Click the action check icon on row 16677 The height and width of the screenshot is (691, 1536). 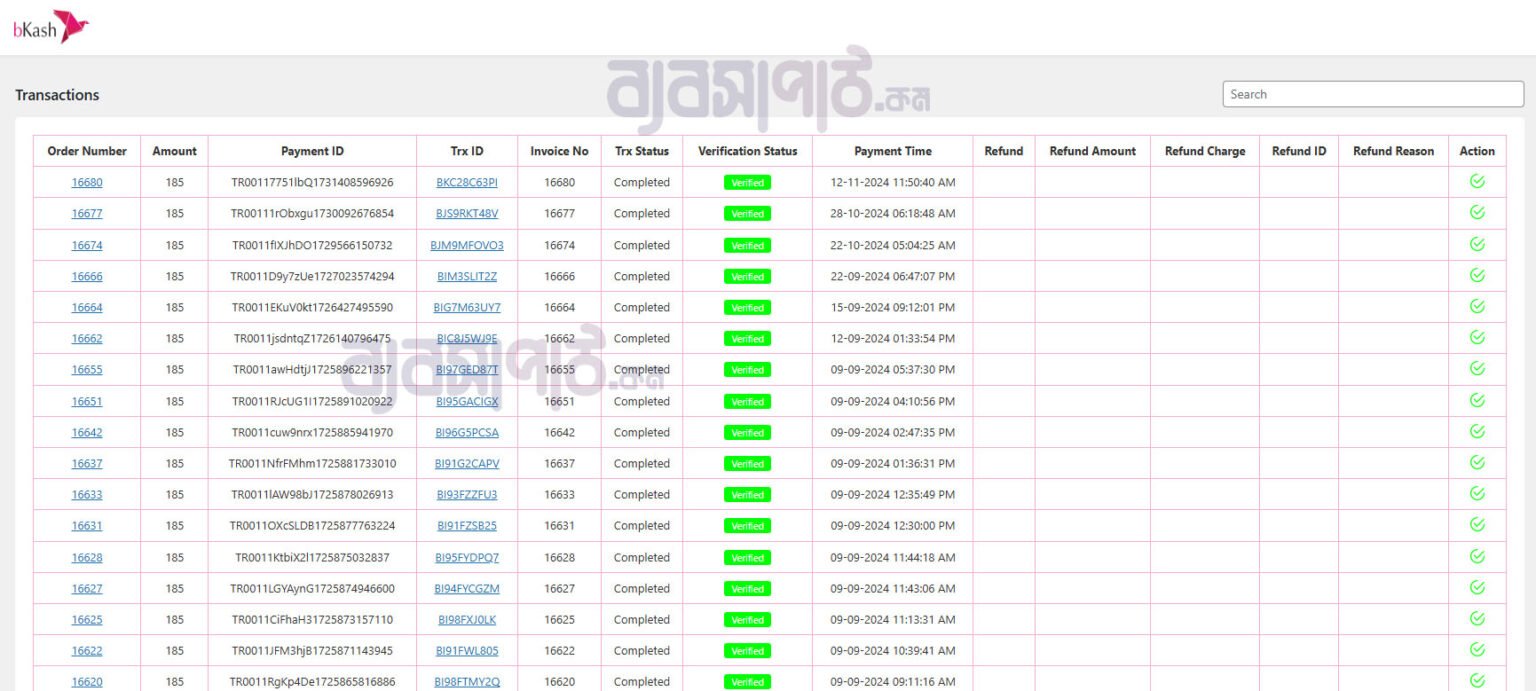click(x=1477, y=213)
